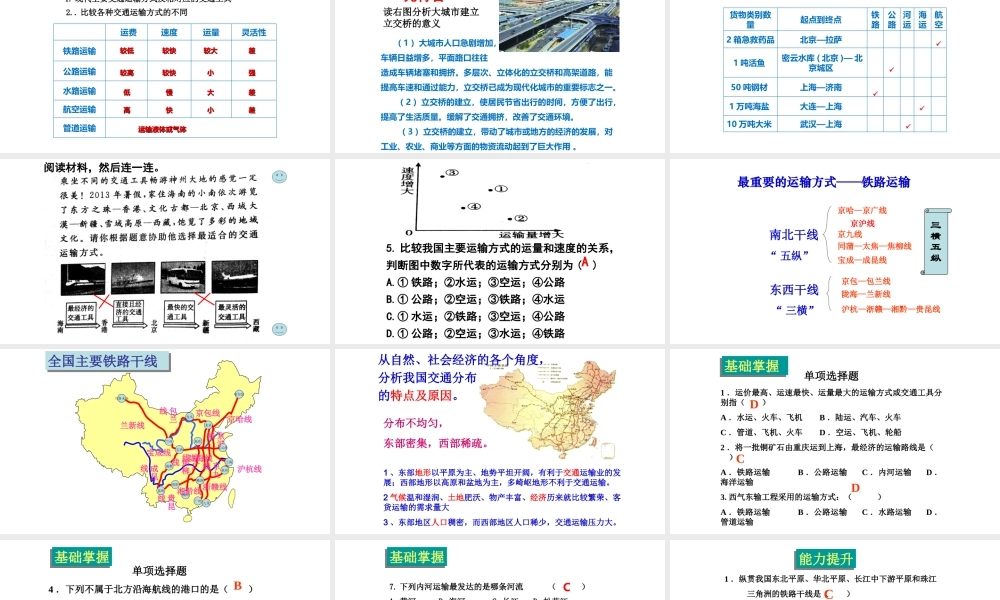1000x600 pixels.
Task: Click the 2箱急救药品 table cell
Action: click(x=750, y=40)
